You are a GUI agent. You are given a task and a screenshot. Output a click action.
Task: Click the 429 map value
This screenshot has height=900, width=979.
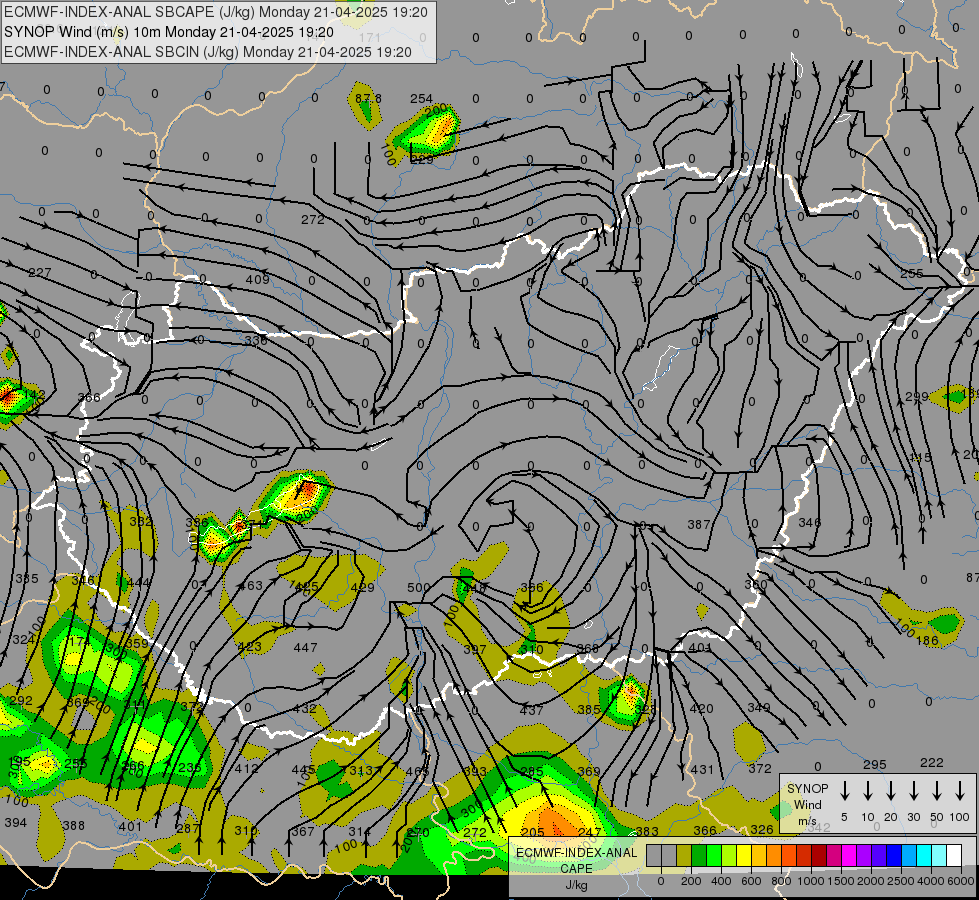[362, 587]
